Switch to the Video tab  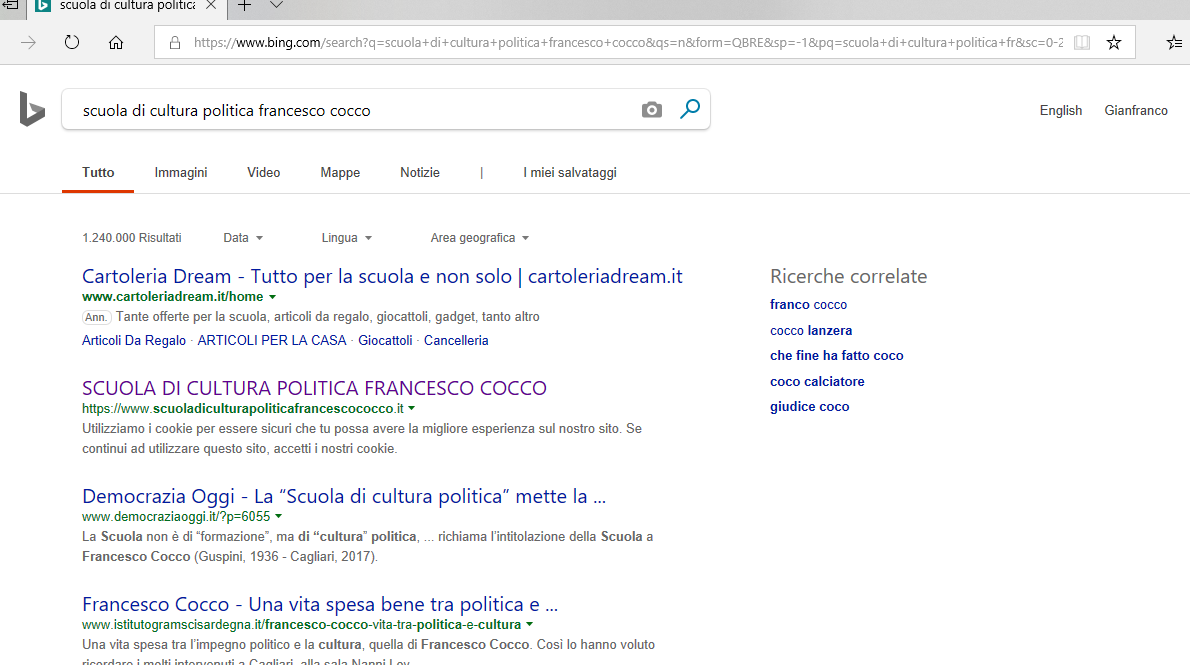[x=263, y=172]
